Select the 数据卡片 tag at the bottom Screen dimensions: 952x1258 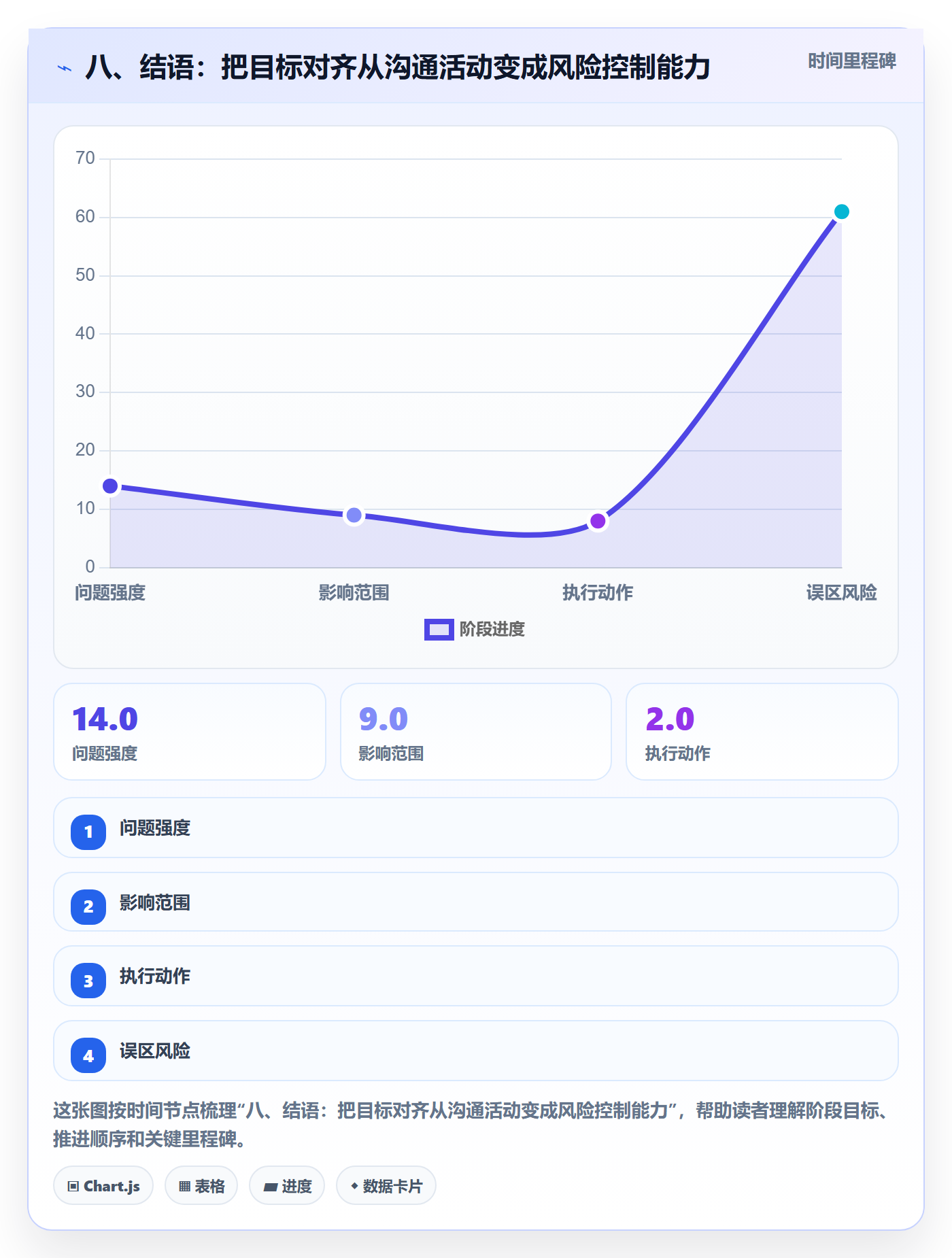click(386, 1186)
